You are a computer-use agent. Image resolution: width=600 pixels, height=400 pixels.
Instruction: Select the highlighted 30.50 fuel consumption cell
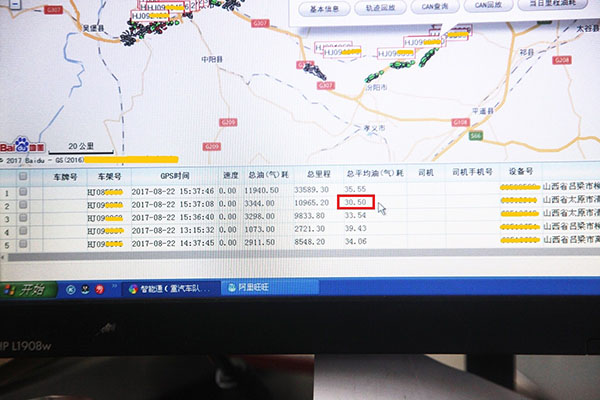point(356,202)
